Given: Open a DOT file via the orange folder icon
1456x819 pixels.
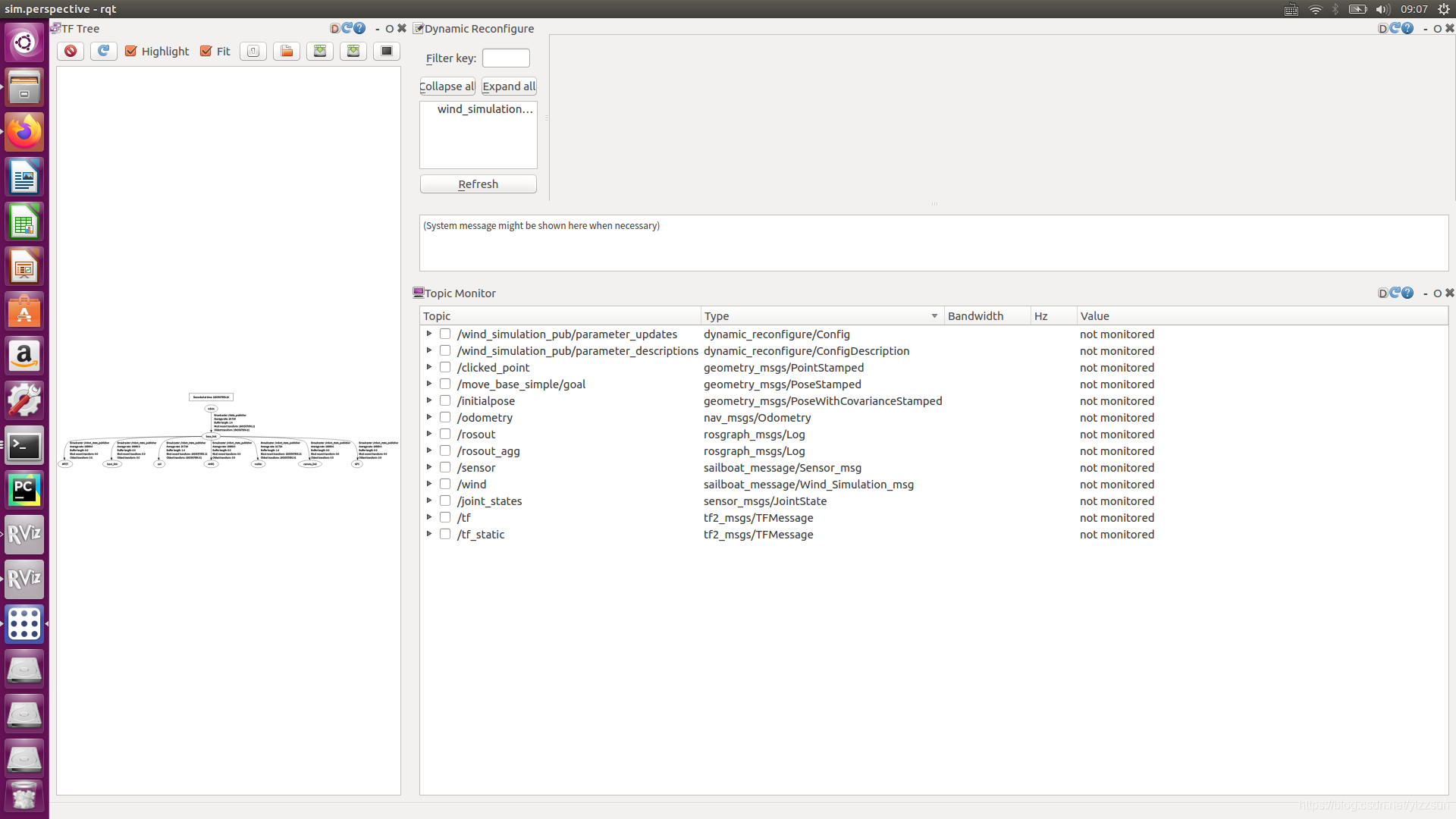Looking at the screenshot, I should click(x=287, y=51).
